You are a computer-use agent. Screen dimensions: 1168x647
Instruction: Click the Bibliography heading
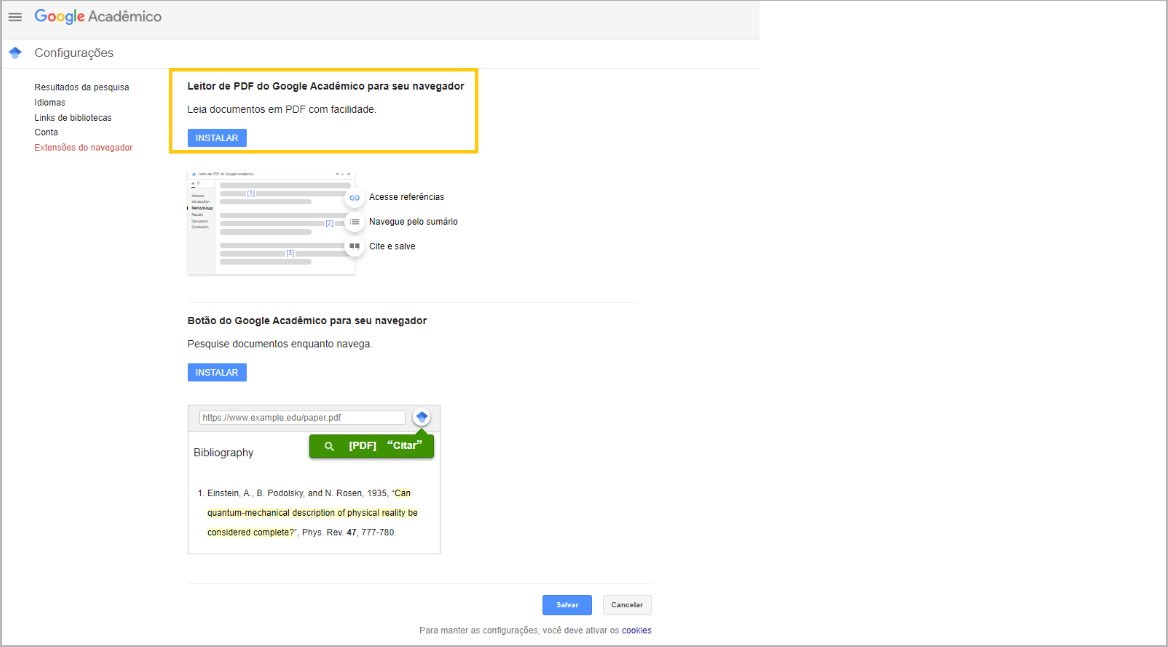tap(223, 453)
